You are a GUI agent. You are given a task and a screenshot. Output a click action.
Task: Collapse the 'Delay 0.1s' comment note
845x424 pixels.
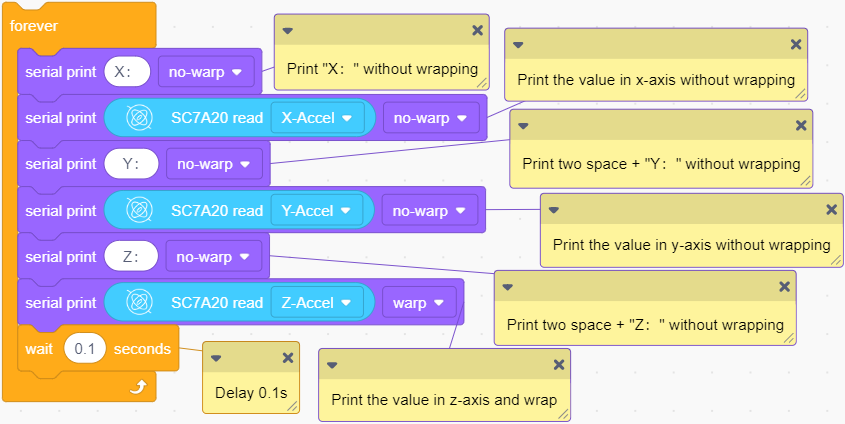(x=216, y=358)
